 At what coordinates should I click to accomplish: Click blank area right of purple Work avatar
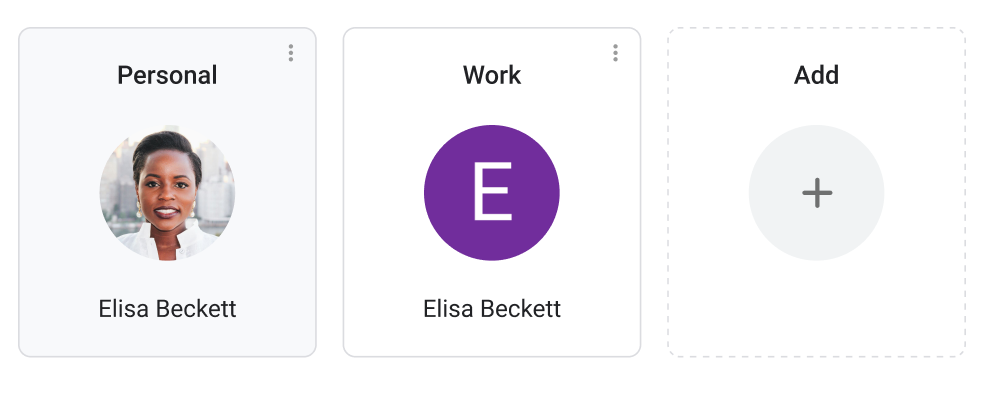(x=600, y=193)
